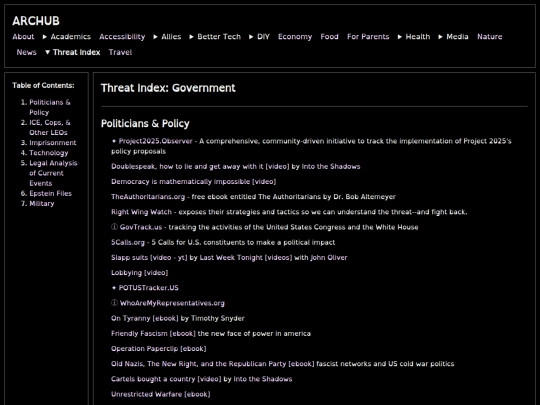Open Democracy is mathematically impossible video
The height and width of the screenshot is (405, 540).
(194, 181)
